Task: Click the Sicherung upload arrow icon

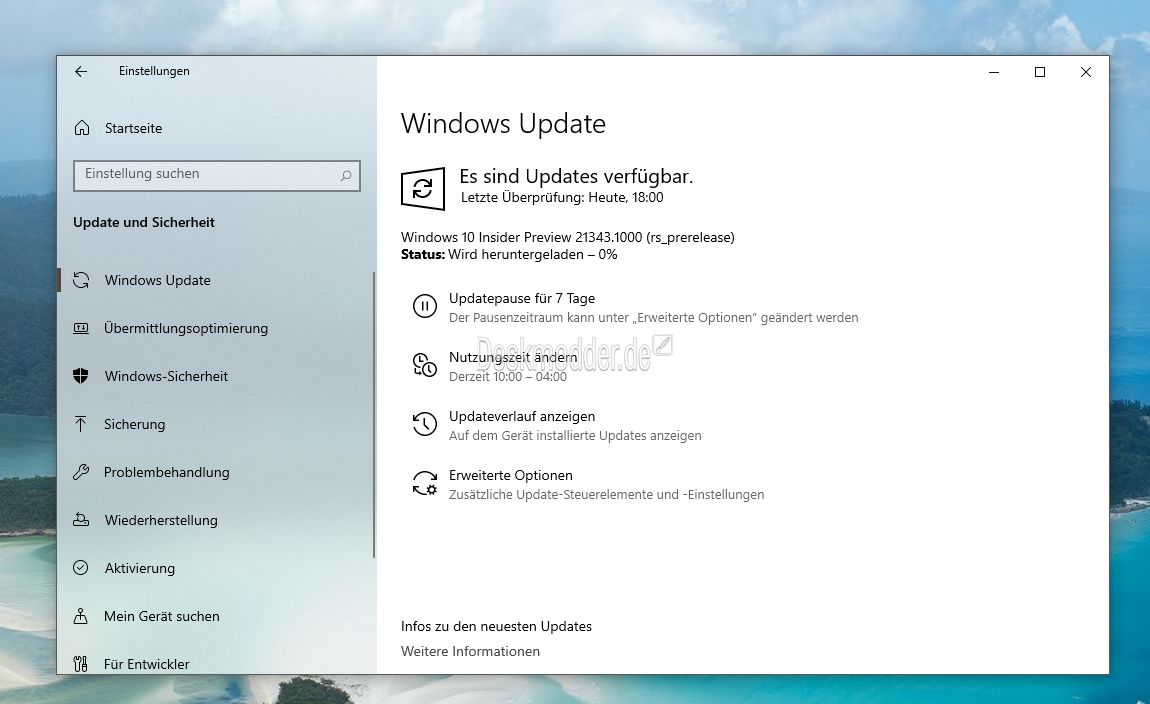Action: (x=81, y=424)
